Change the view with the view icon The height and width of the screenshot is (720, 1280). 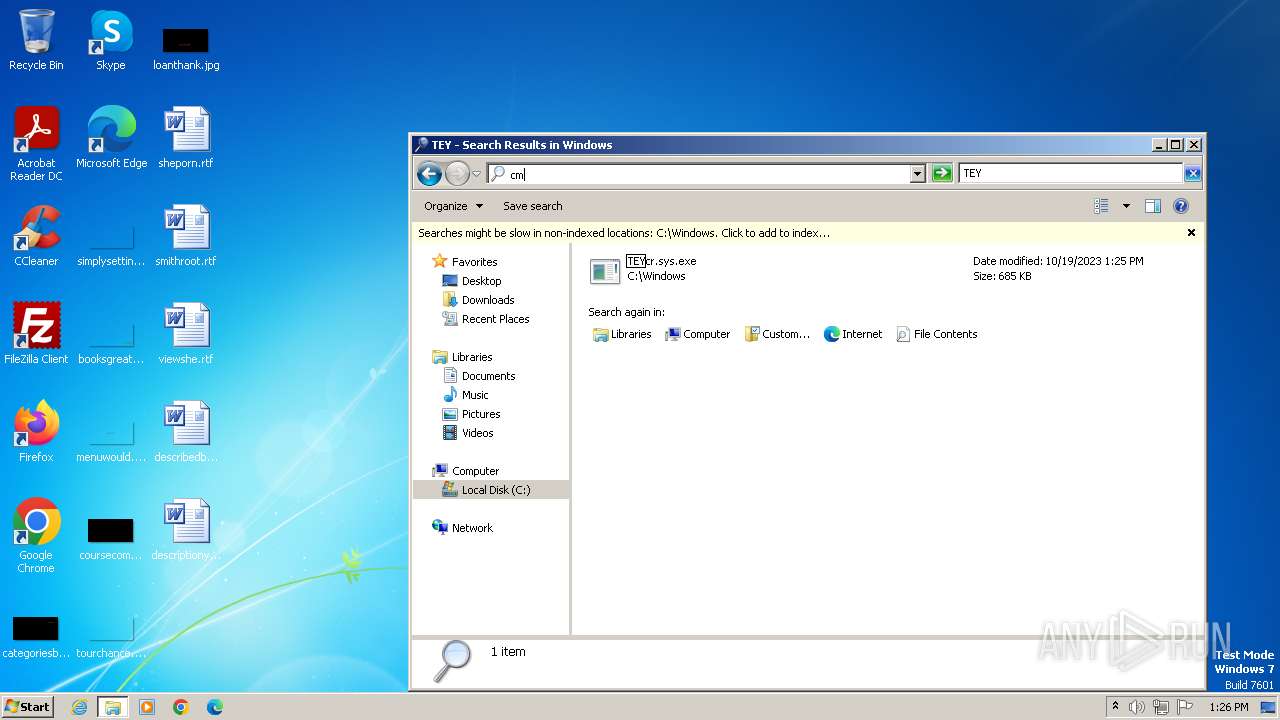coord(1101,206)
